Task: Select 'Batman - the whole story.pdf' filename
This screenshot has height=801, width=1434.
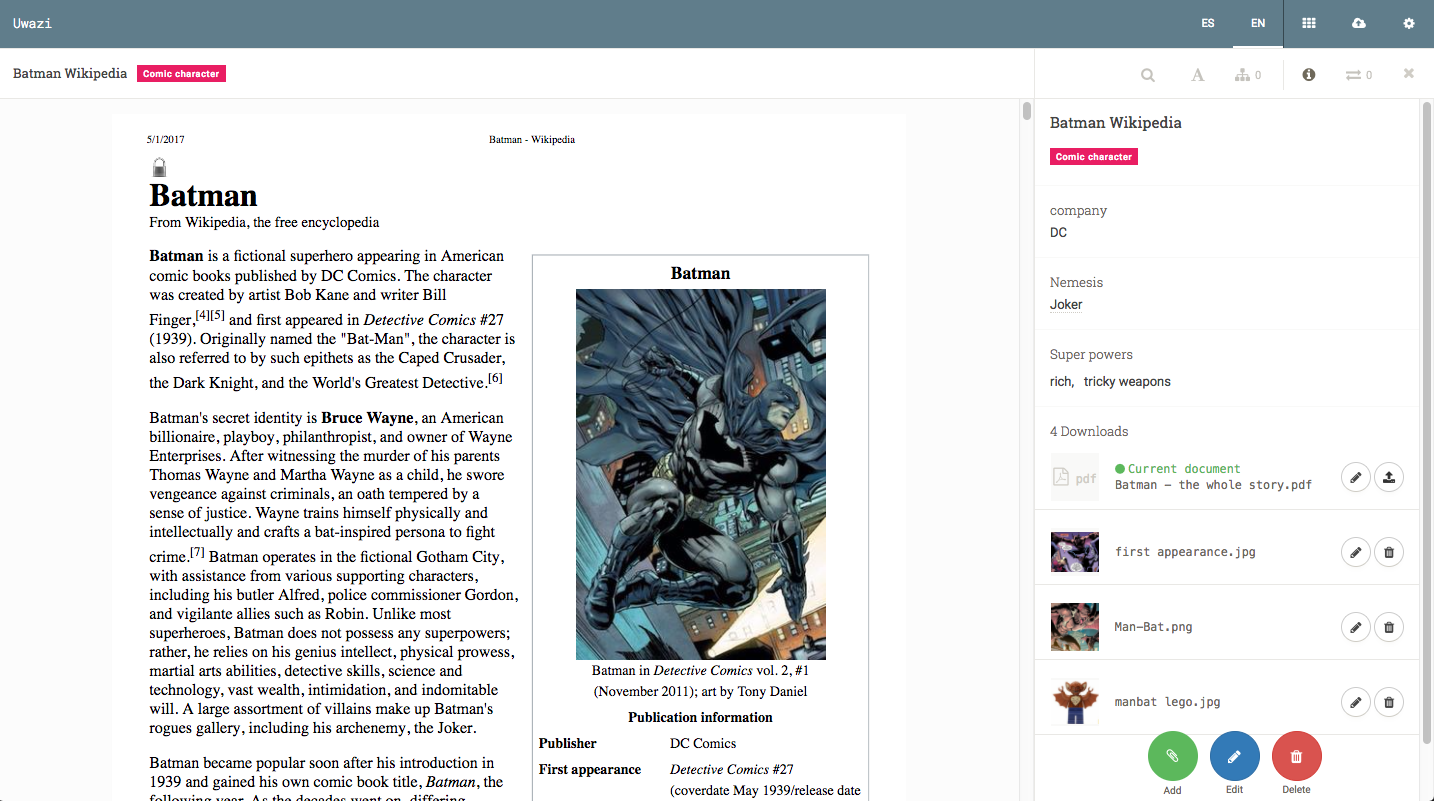Action: 1213,485
